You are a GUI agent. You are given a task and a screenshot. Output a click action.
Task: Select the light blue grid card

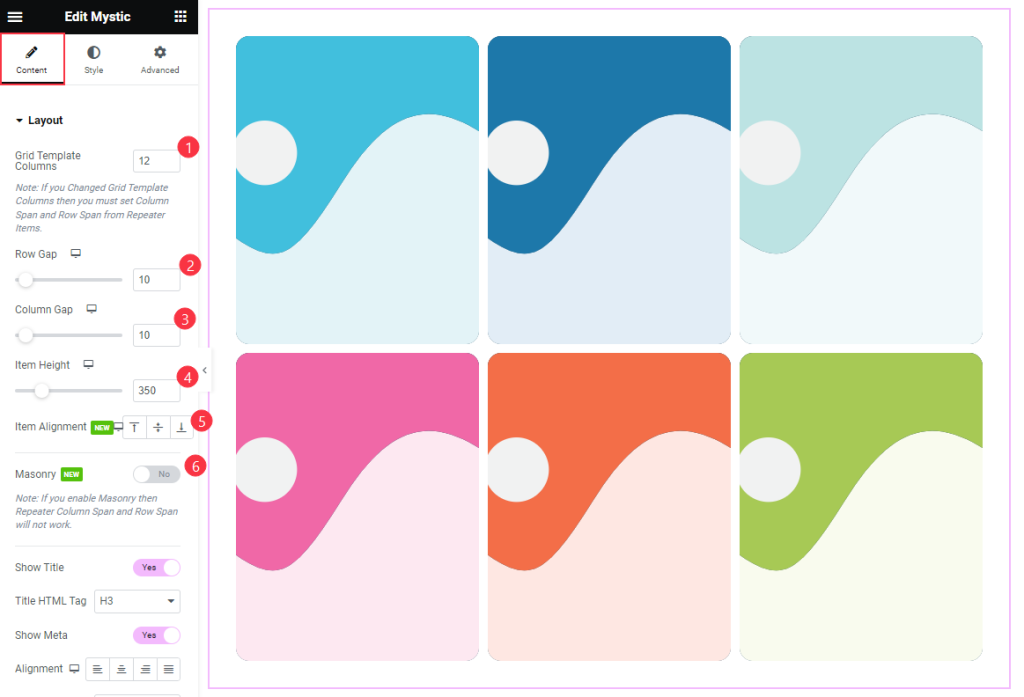click(357, 189)
